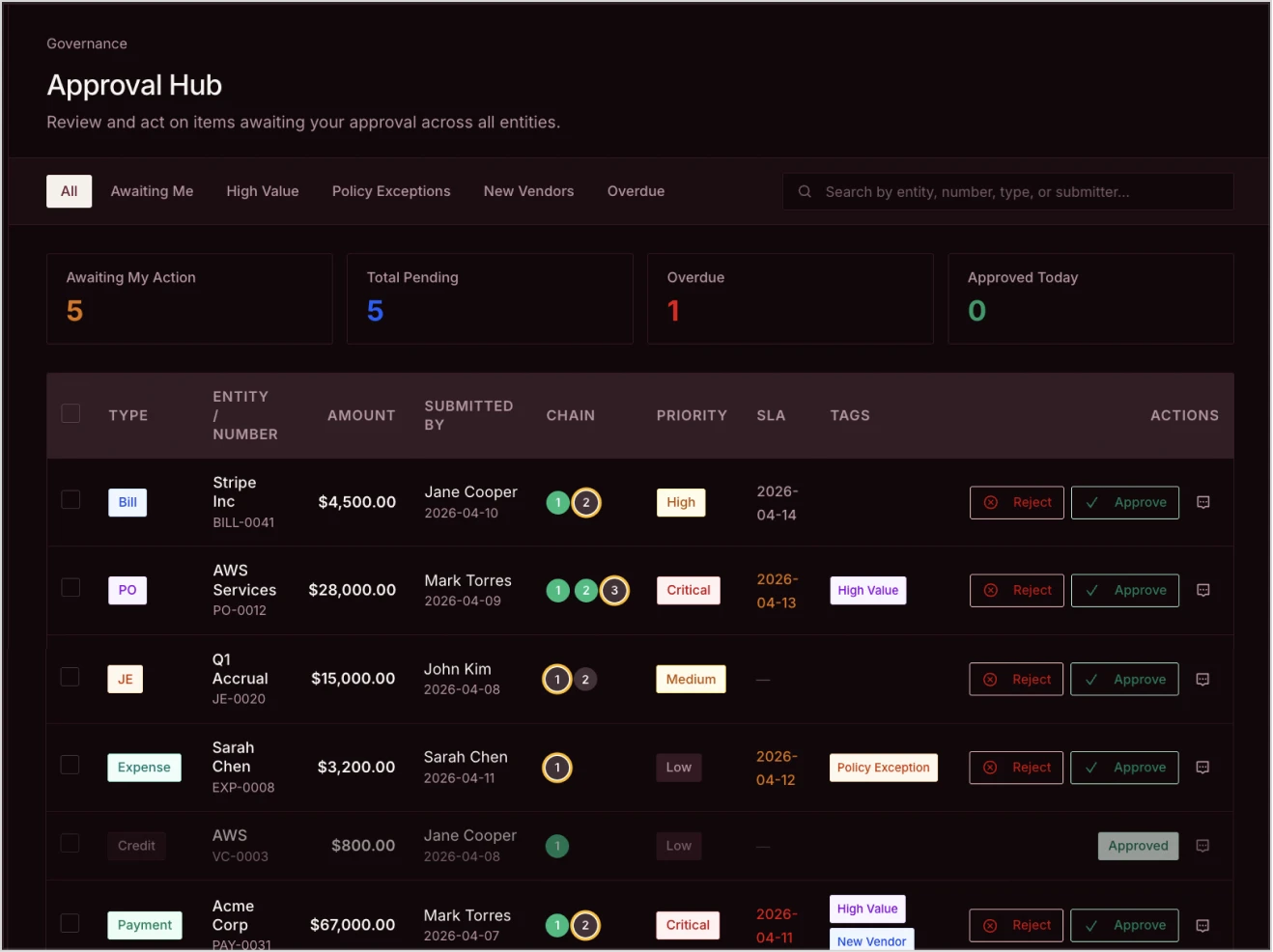Approve the Acme Corp payment
The width and height of the screenshot is (1273, 952).
click(x=1124, y=925)
